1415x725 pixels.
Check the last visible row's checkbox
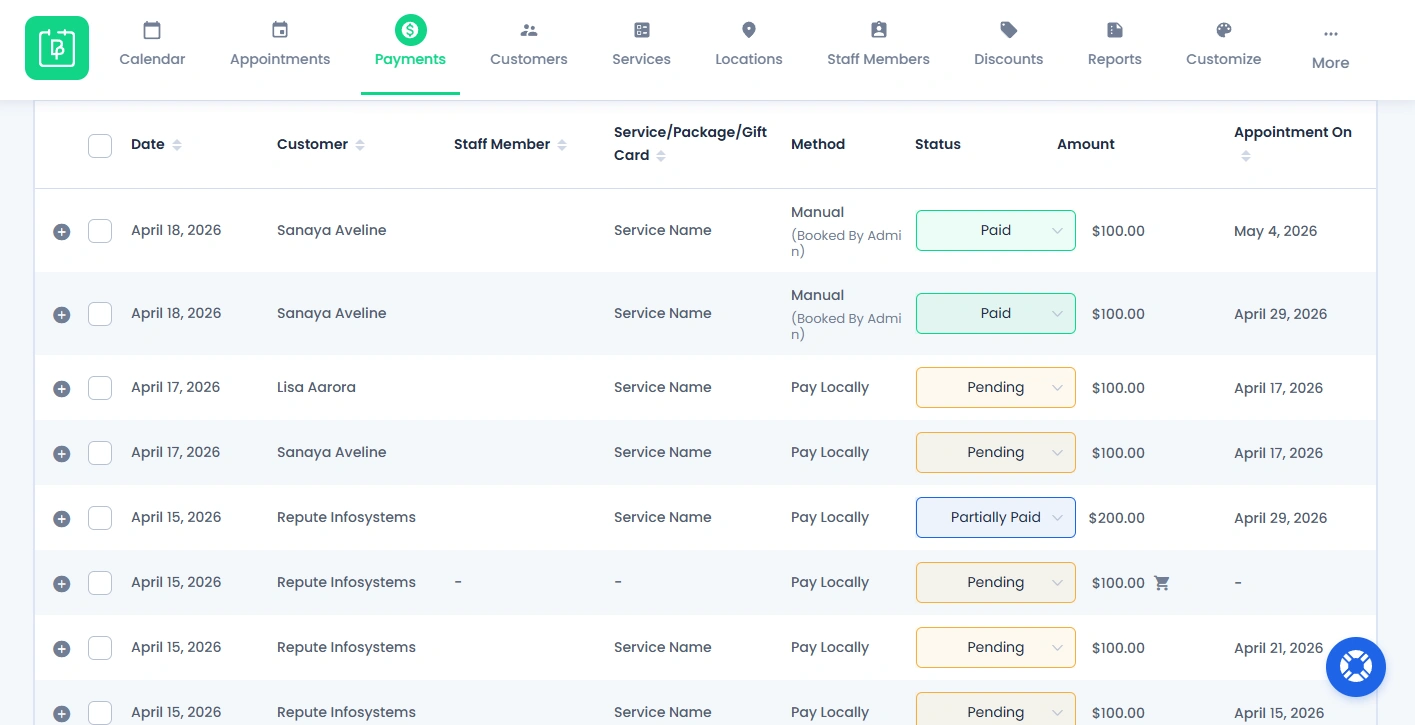(x=100, y=713)
